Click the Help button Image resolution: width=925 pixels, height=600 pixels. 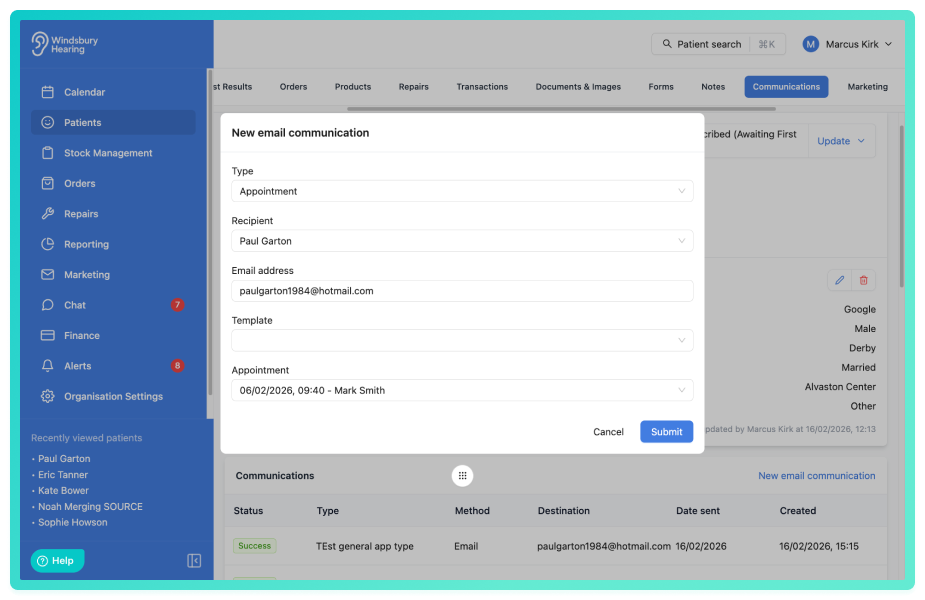[57, 560]
